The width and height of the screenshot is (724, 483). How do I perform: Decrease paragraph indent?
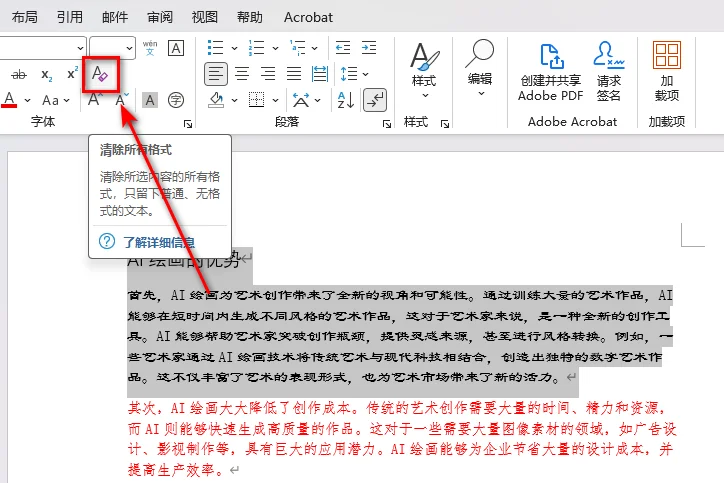343,48
